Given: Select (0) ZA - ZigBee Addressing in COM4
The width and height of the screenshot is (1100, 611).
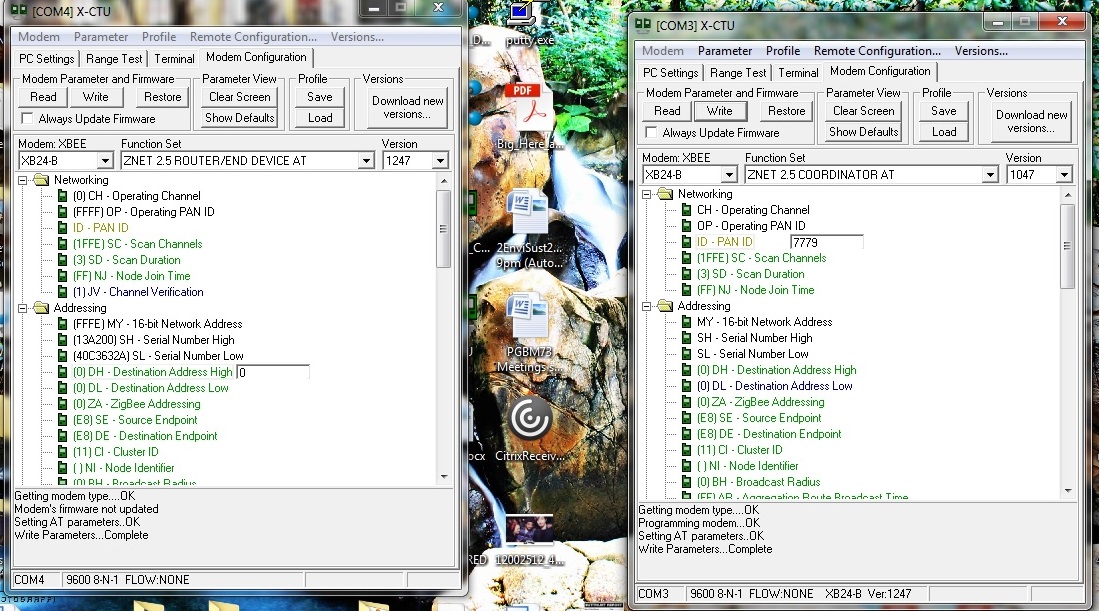Looking at the screenshot, I should click(137, 404).
